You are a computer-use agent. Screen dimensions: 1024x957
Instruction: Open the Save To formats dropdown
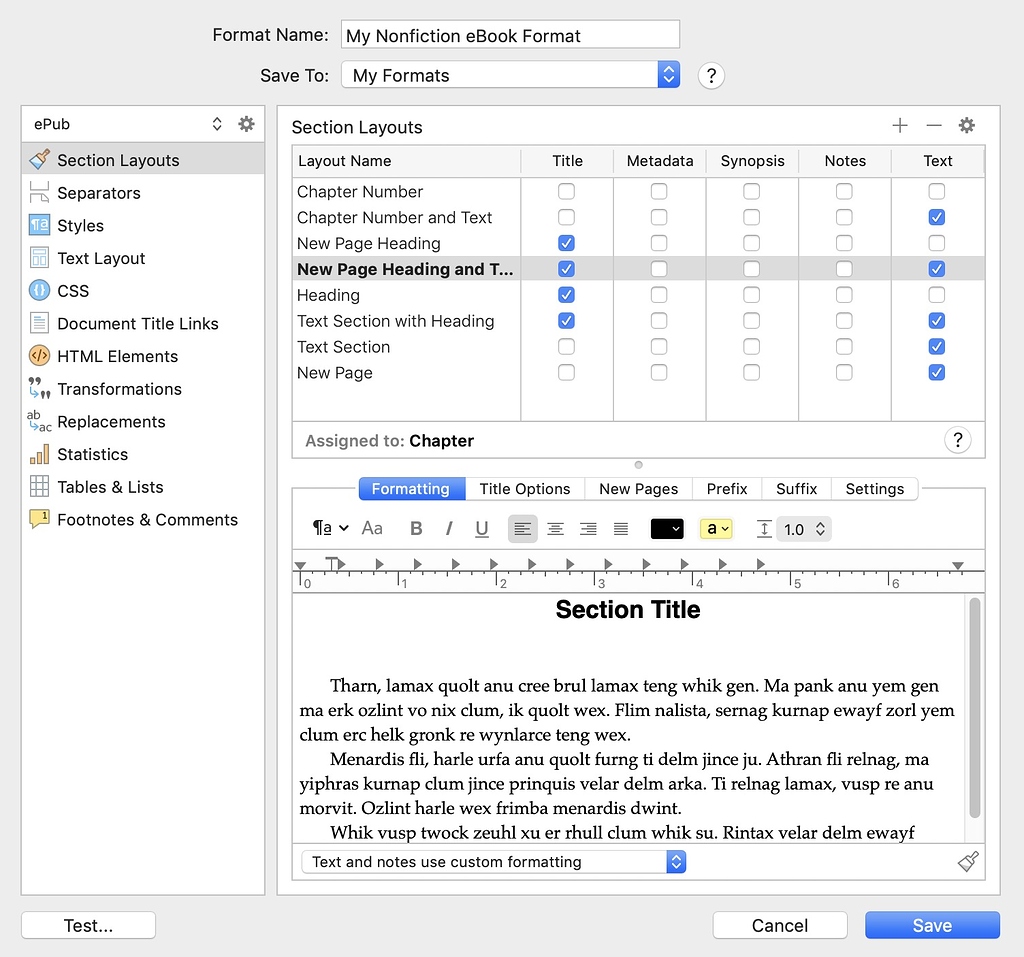(668, 74)
